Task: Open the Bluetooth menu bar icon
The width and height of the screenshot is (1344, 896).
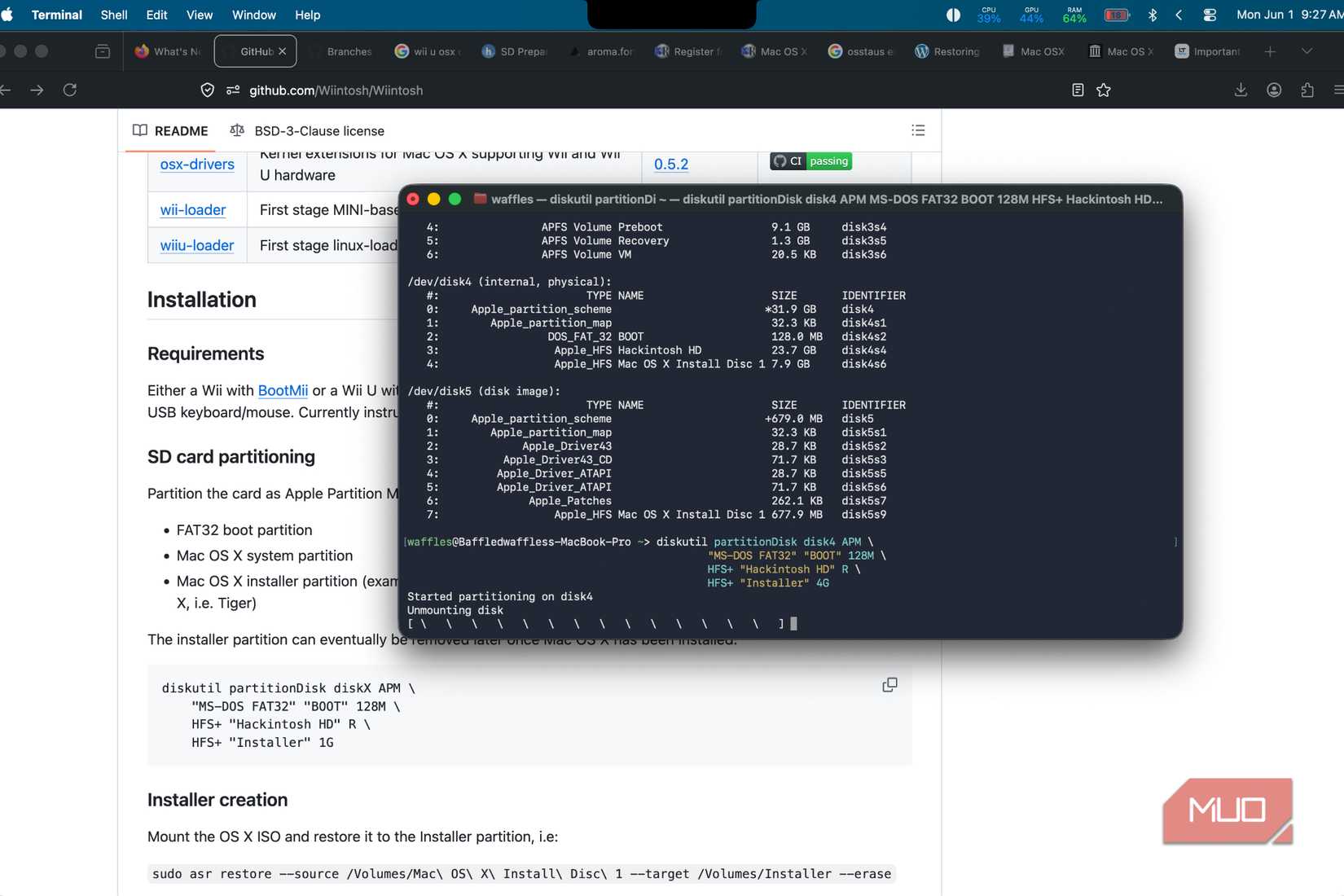Action: tap(1153, 15)
